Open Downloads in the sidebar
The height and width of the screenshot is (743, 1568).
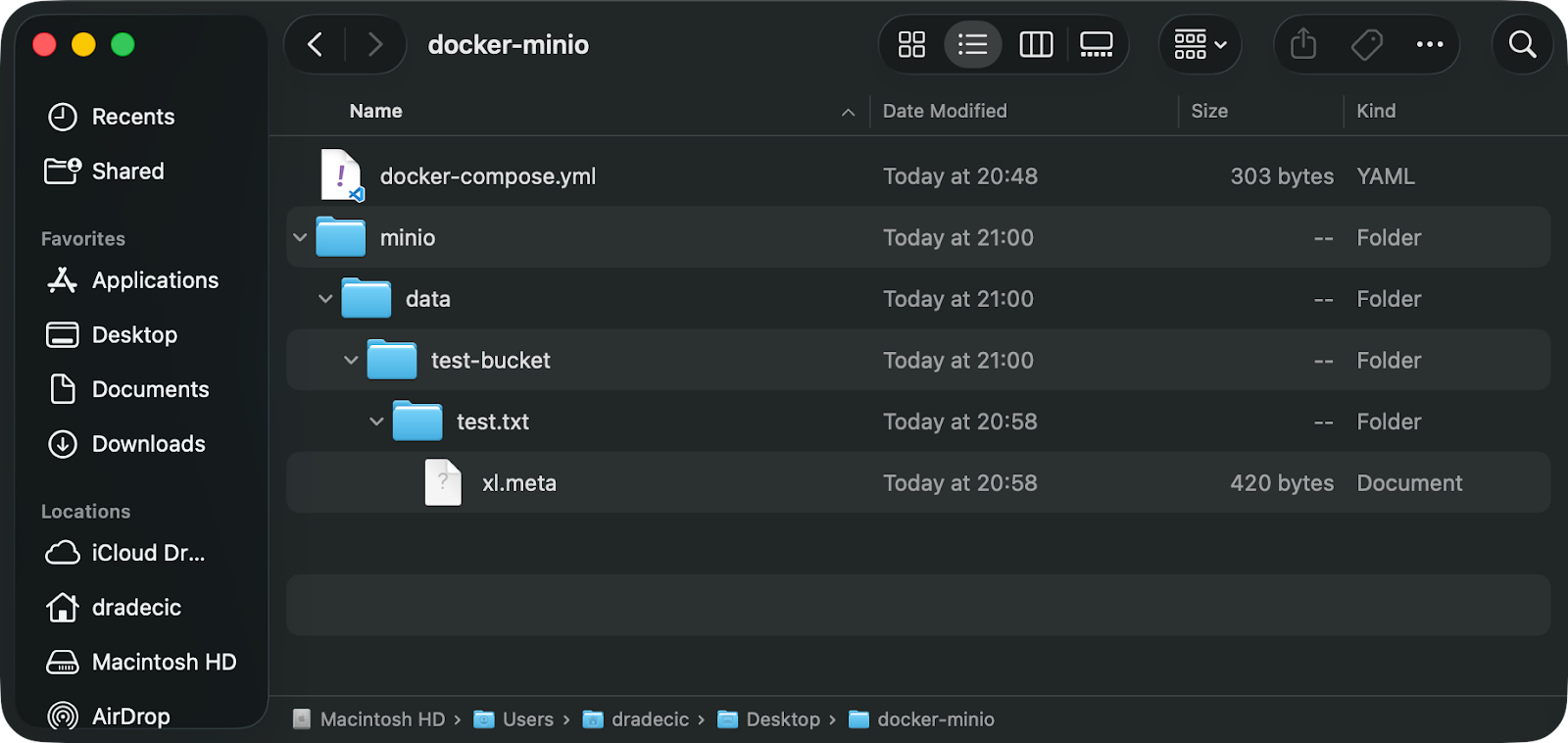click(x=126, y=444)
